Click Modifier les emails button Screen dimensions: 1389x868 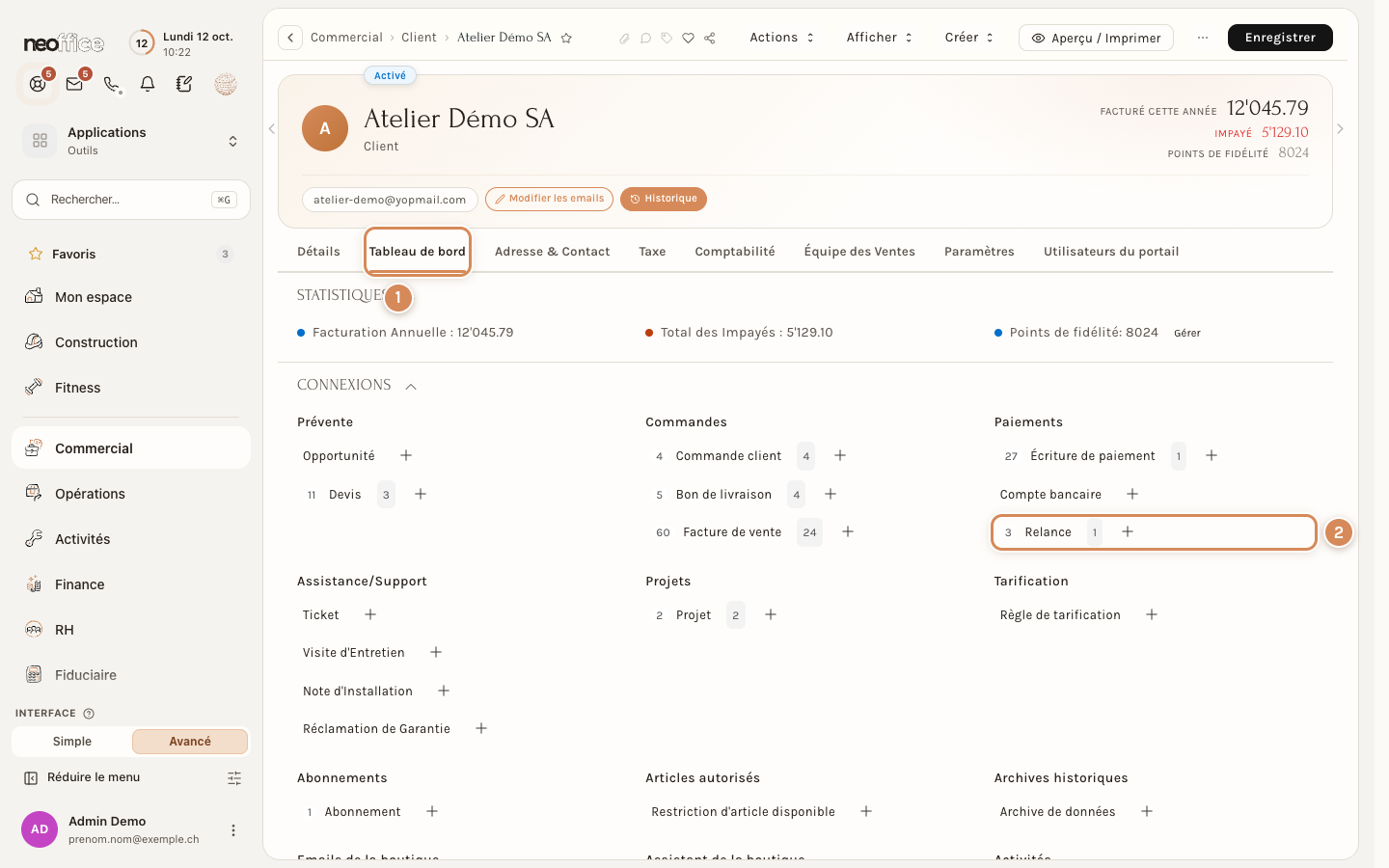tap(549, 199)
